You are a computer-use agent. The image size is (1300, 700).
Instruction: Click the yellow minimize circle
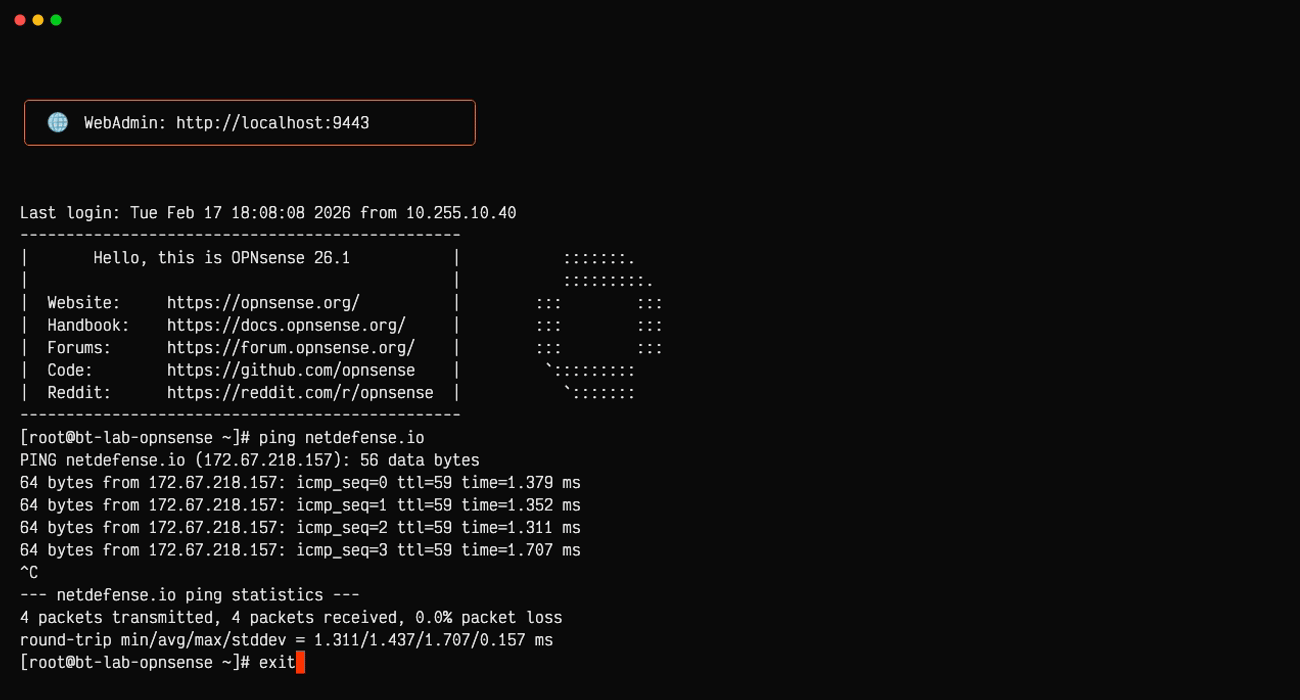[38, 18]
